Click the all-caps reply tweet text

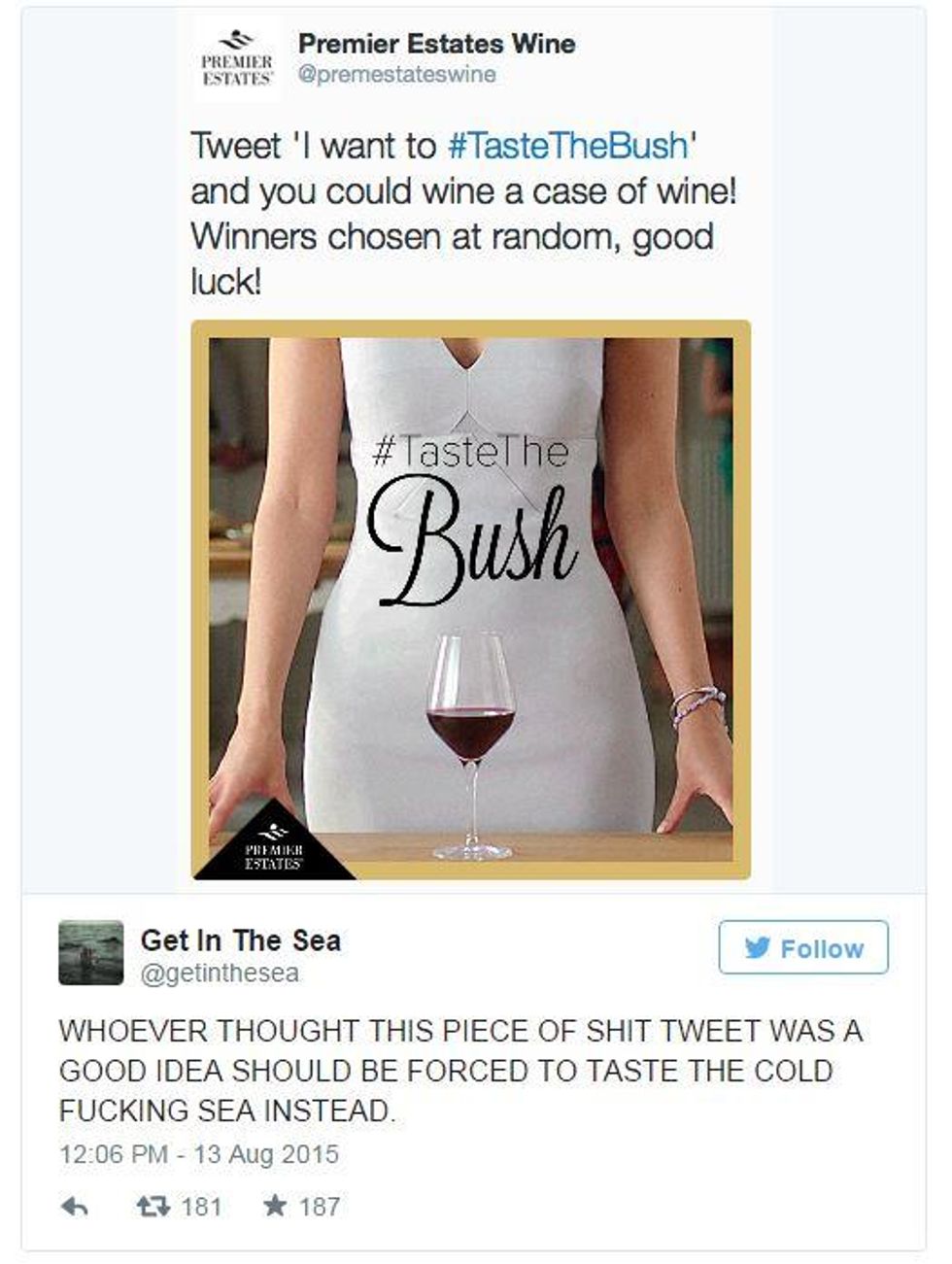(460, 1070)
